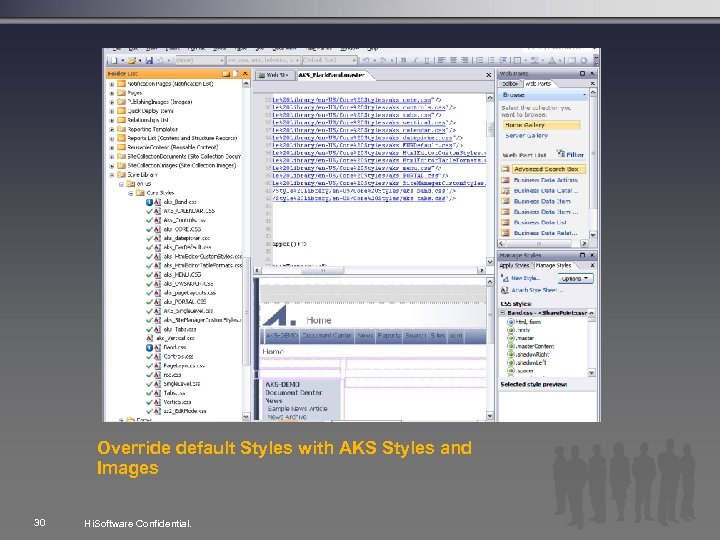Viewport: 720px width, 540px height.
Task: Click the Save disk toolbar icon
Action: pos(149,60)
